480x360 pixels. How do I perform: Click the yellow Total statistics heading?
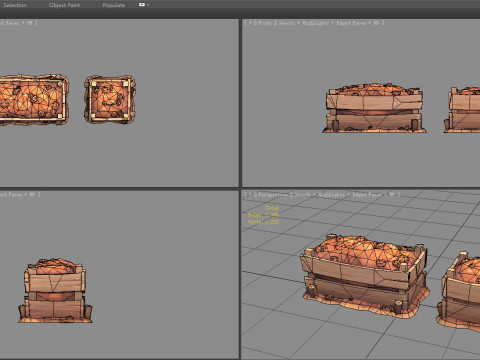(272, 208)
